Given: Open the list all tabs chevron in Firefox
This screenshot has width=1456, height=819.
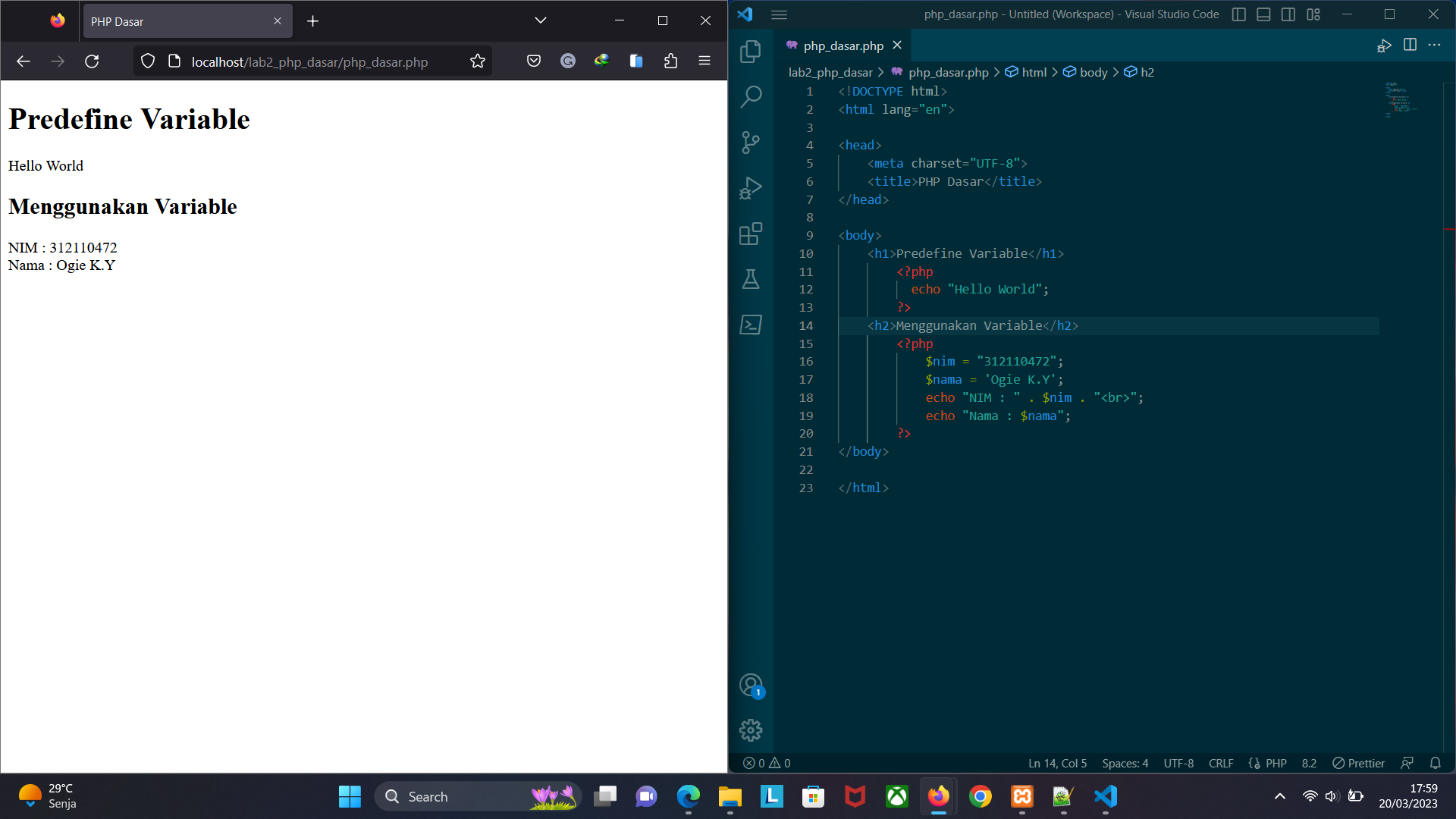Looking at the screenshot, I should 539,20.
